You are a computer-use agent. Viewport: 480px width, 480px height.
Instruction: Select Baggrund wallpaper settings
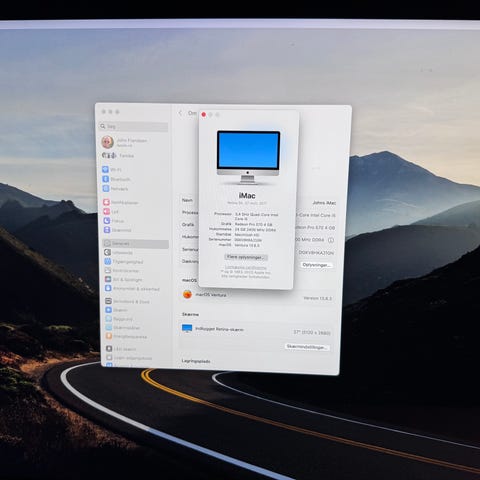point(119,319)
